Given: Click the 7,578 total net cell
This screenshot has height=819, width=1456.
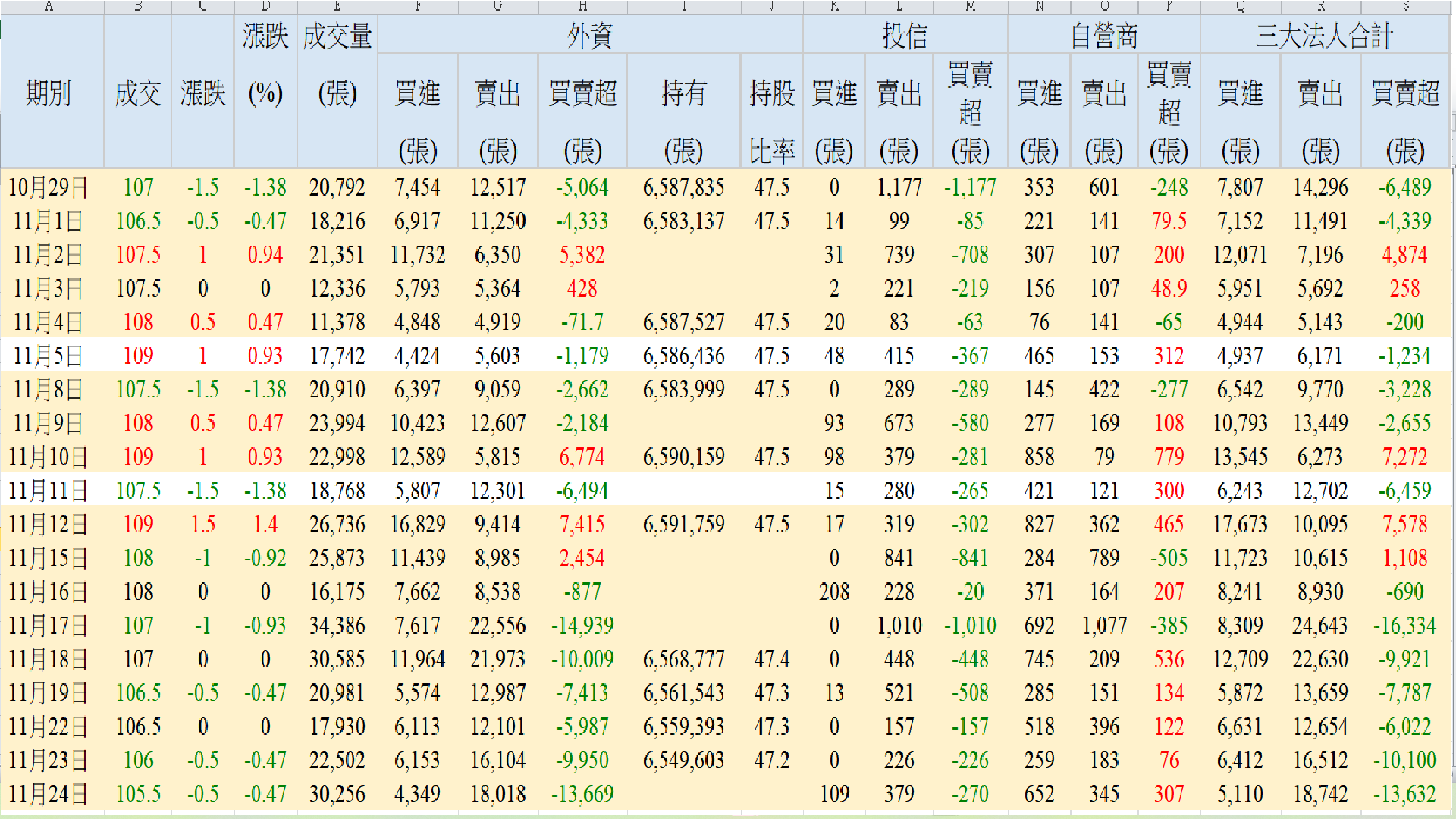Looking at the screenshot, I should click(x=1404, y=524).
